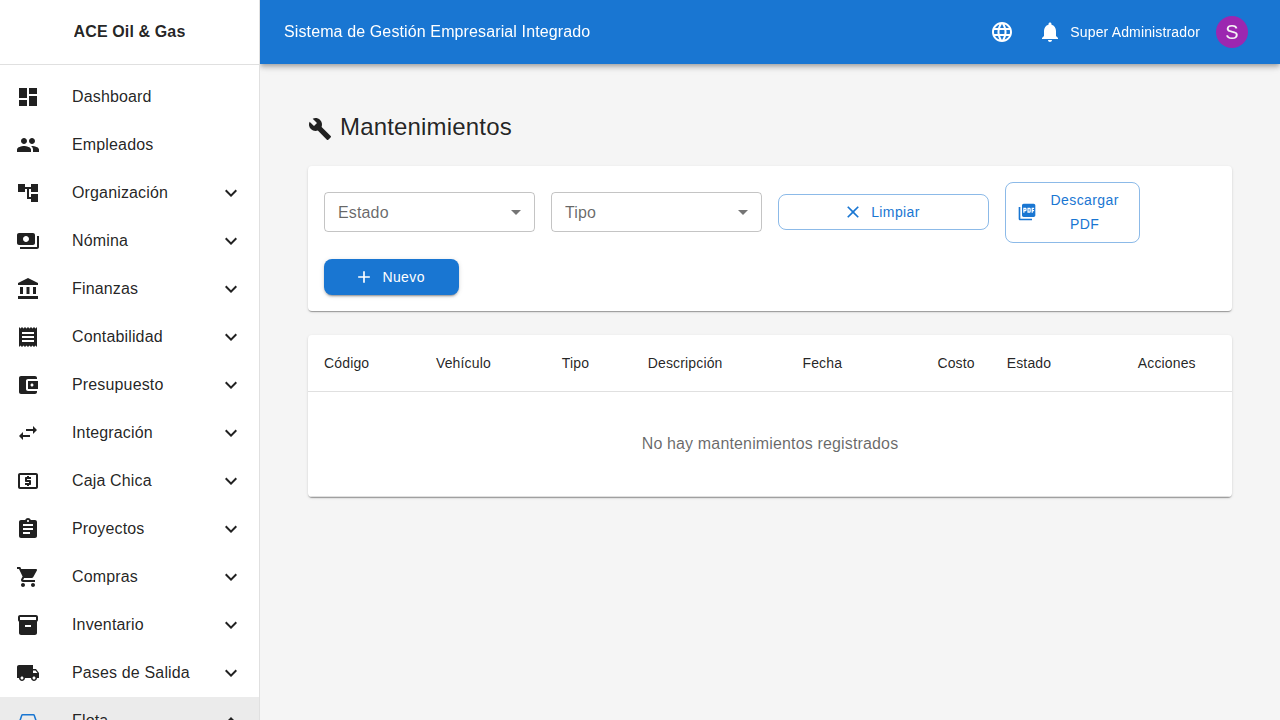The height and width of the screenshot is (720, 1280).
Task: Expand the Organización section
Action: [x=231, y=193]
